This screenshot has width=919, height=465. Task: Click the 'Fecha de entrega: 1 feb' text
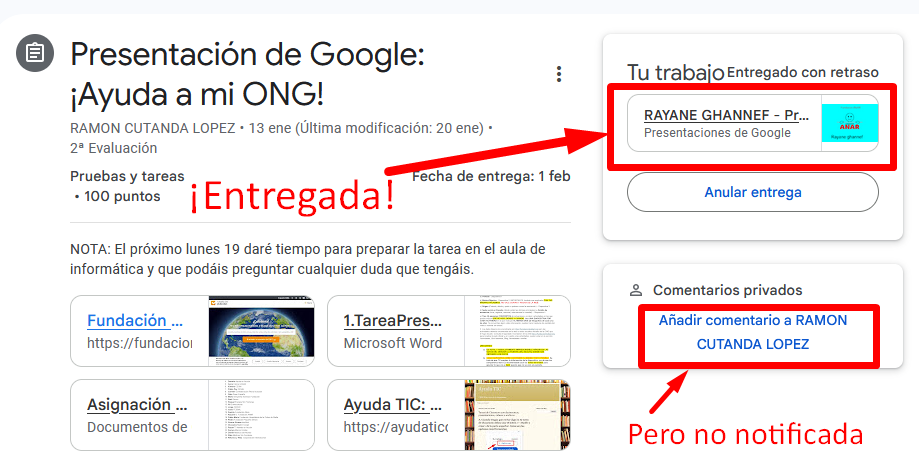click(x=491, y=177)
